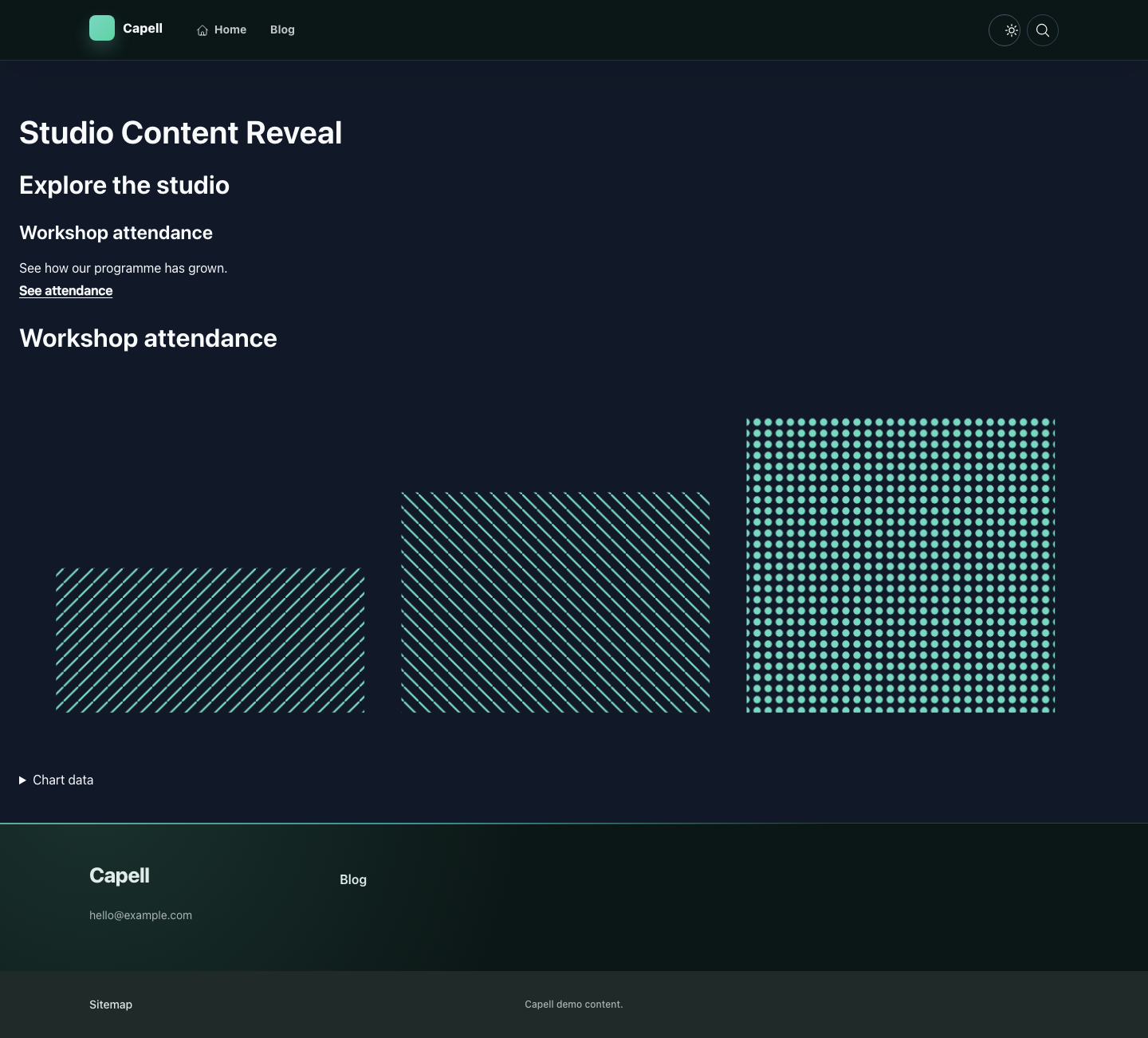The height and width of the screenshot is (1038, 1148).
Task: Click the 'Capell demo content.' footer text
Action: coord(574,1005)
